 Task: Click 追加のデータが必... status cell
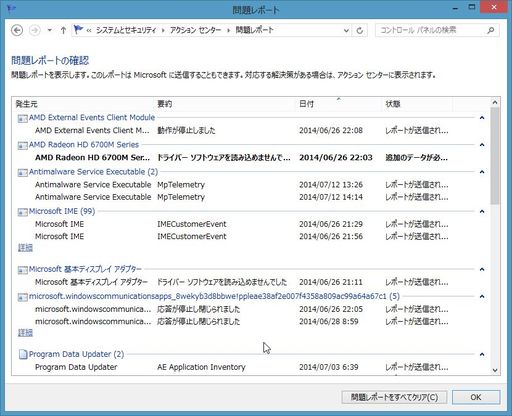click(x=417, y=158)
